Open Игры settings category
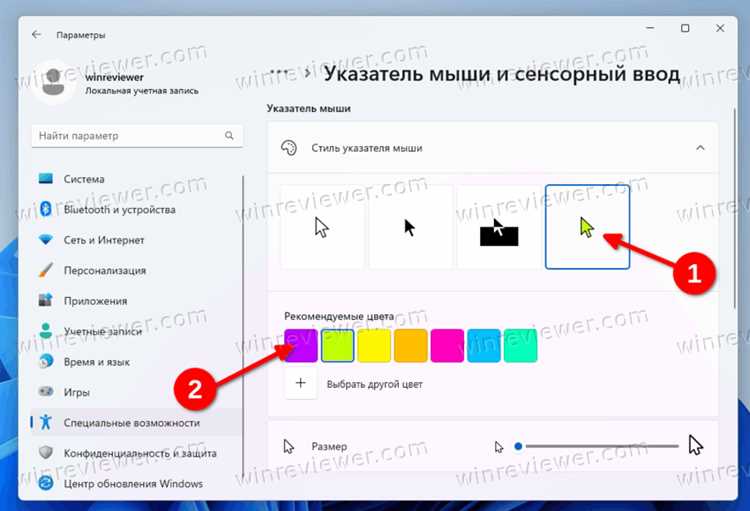 pyautogui.click(x=138, y=392)
